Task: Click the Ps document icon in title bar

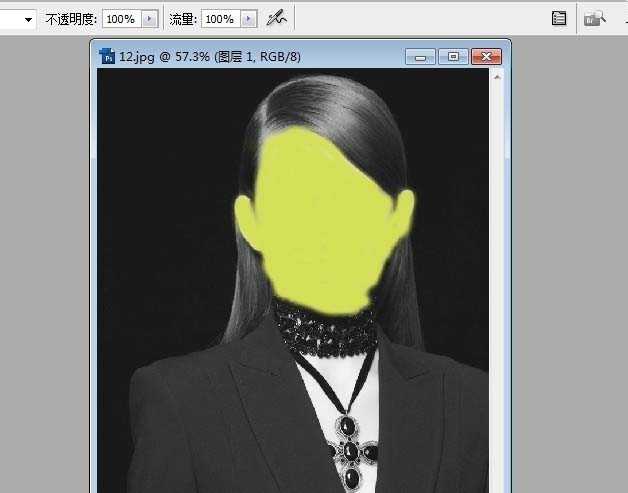Action: pos(107,56)
